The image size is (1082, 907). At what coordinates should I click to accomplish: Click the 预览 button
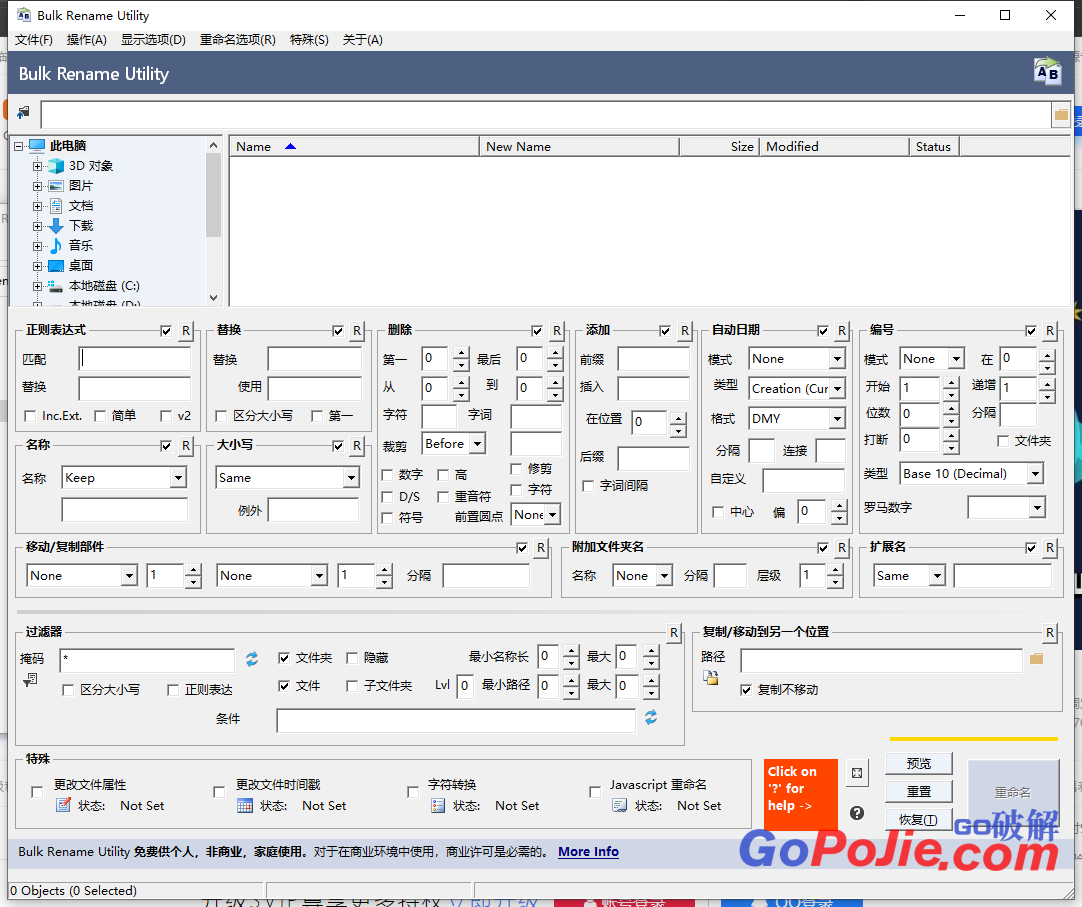[x=918, y=763]
